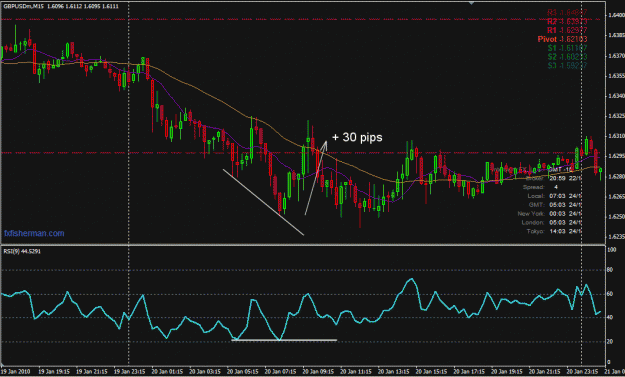Screen dimensions: 625x377
Task: Click the 20 Jan 21:15 time label
Action: [545, 371]
